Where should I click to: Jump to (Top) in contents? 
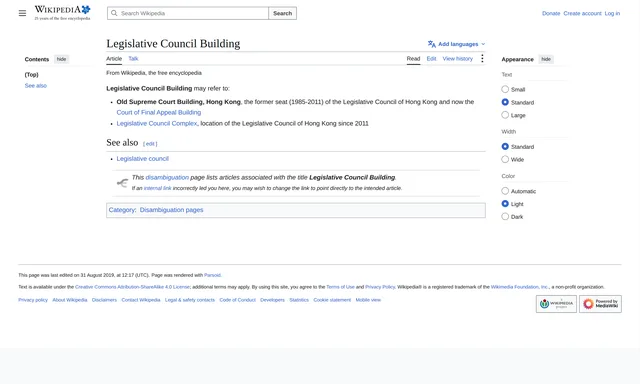[31, 75]
